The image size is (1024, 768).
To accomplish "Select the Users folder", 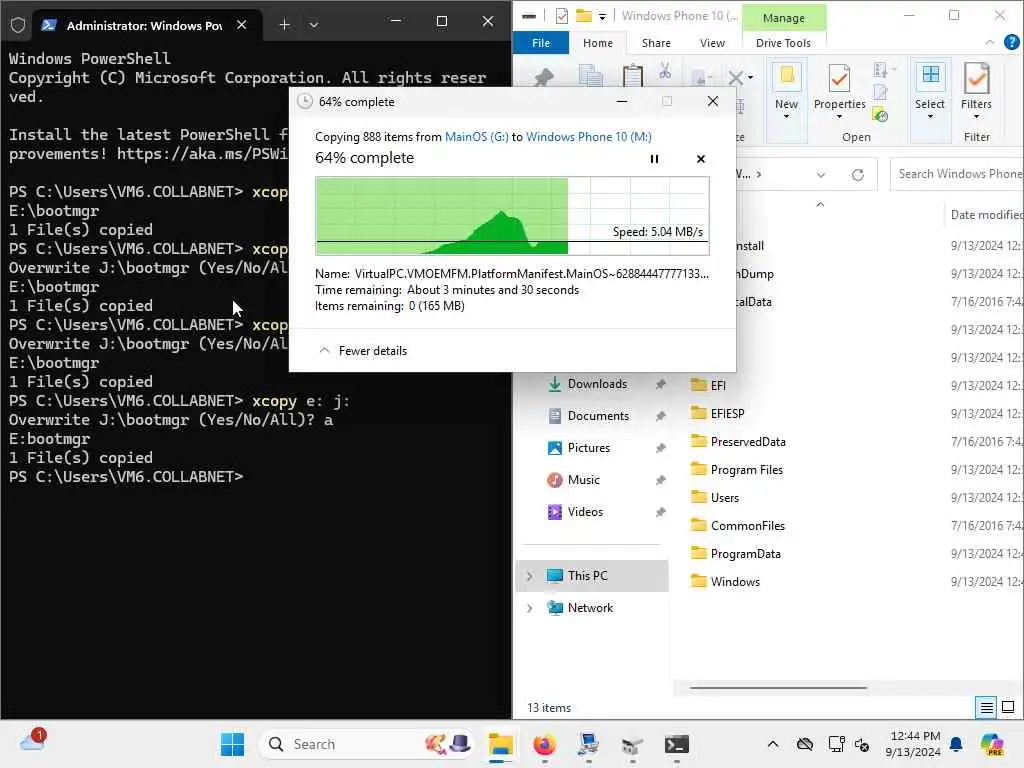I will click(x=715, y=498).
